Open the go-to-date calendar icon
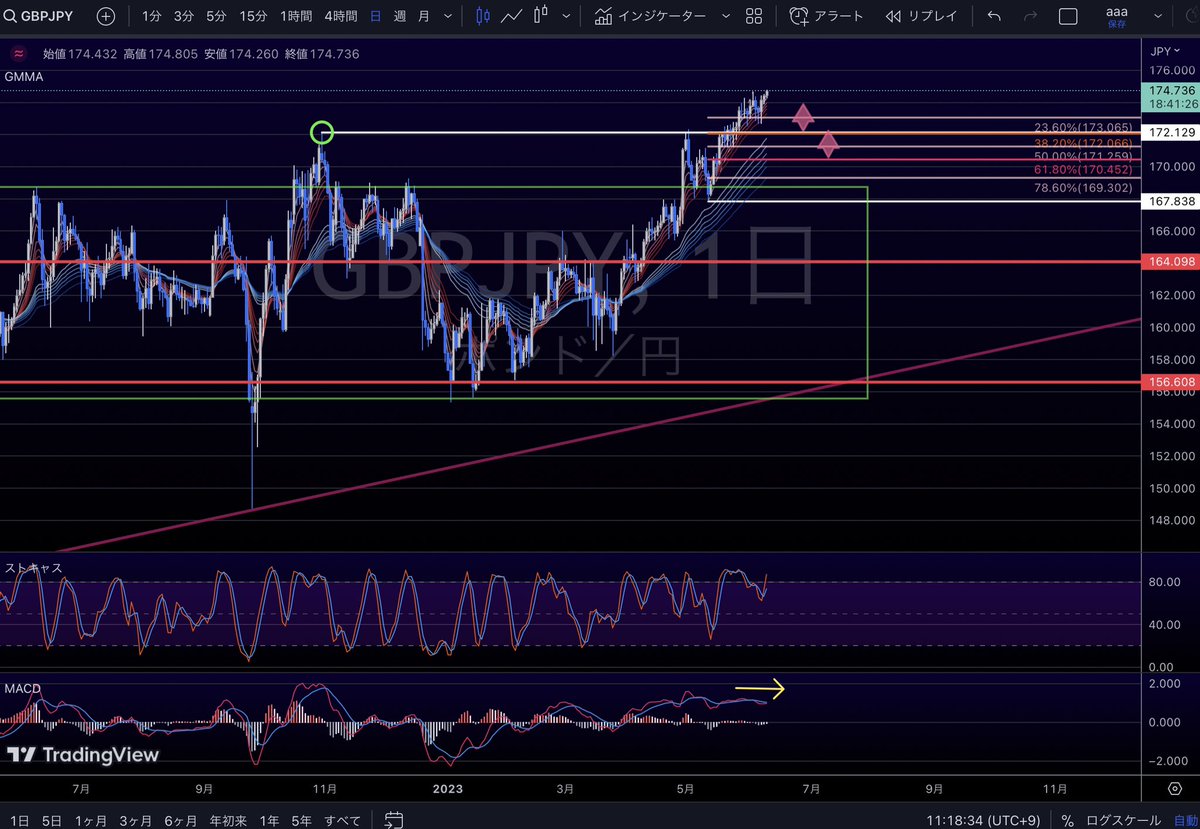Image resolution: width=1200 pixels, height=829 pixels. pyautogui.click(x=393, y=818)
